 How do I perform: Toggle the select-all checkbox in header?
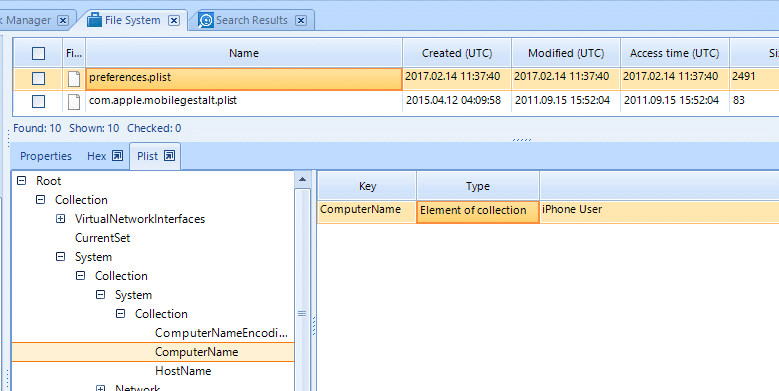coord(38,53)
